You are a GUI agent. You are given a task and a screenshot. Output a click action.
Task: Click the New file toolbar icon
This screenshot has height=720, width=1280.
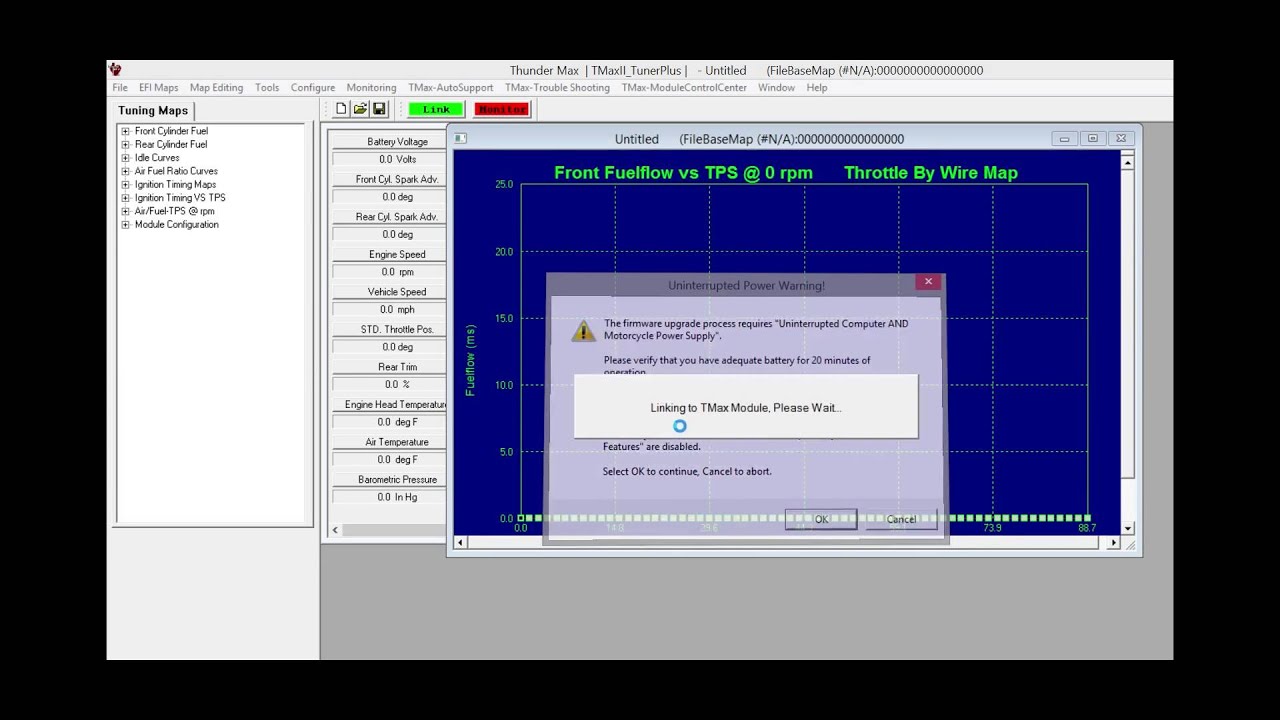341,109
